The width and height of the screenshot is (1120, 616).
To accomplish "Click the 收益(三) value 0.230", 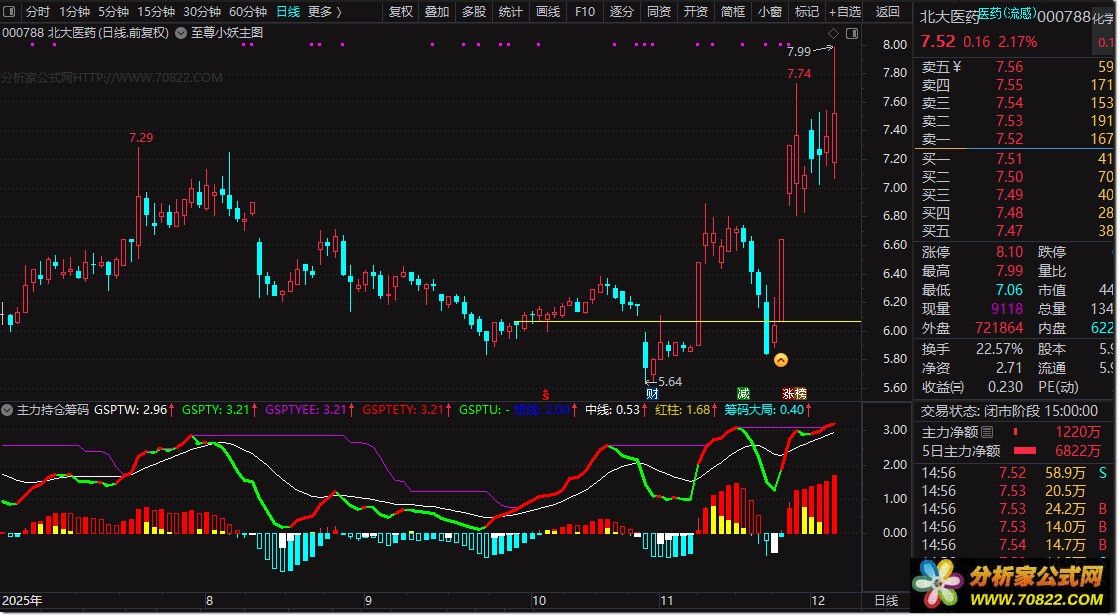I will click(x=1005, y=387).
